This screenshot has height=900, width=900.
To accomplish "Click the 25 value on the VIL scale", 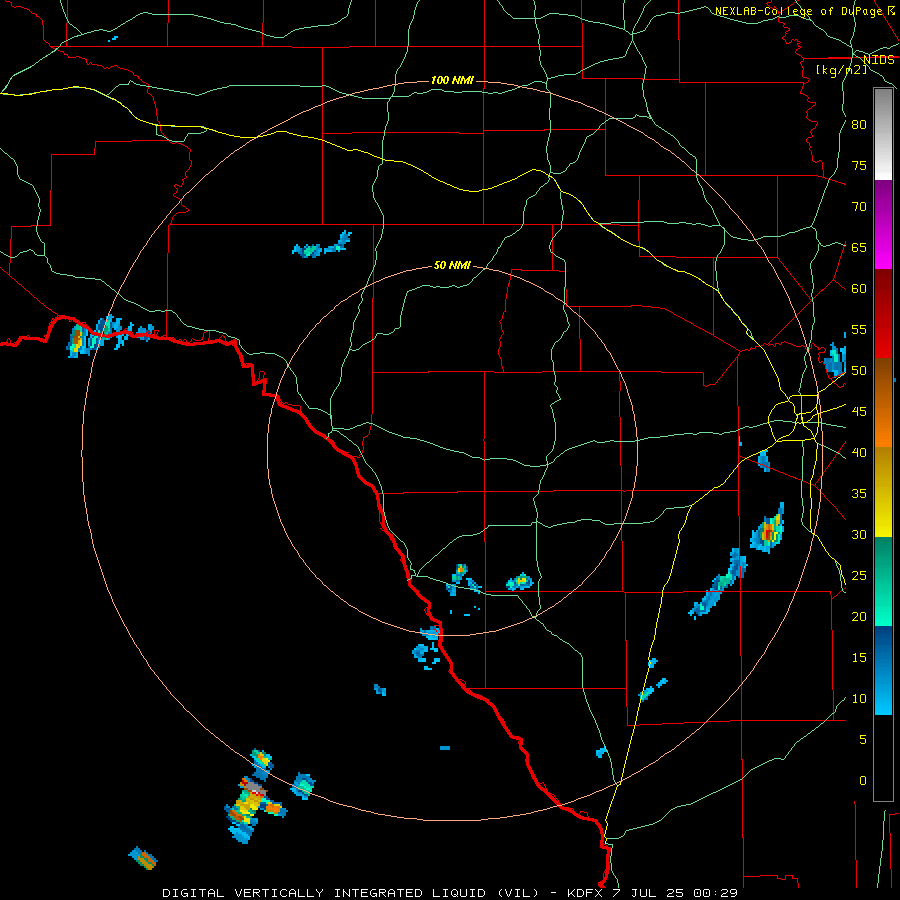I will pyautogui.click(x=859, y=576).
